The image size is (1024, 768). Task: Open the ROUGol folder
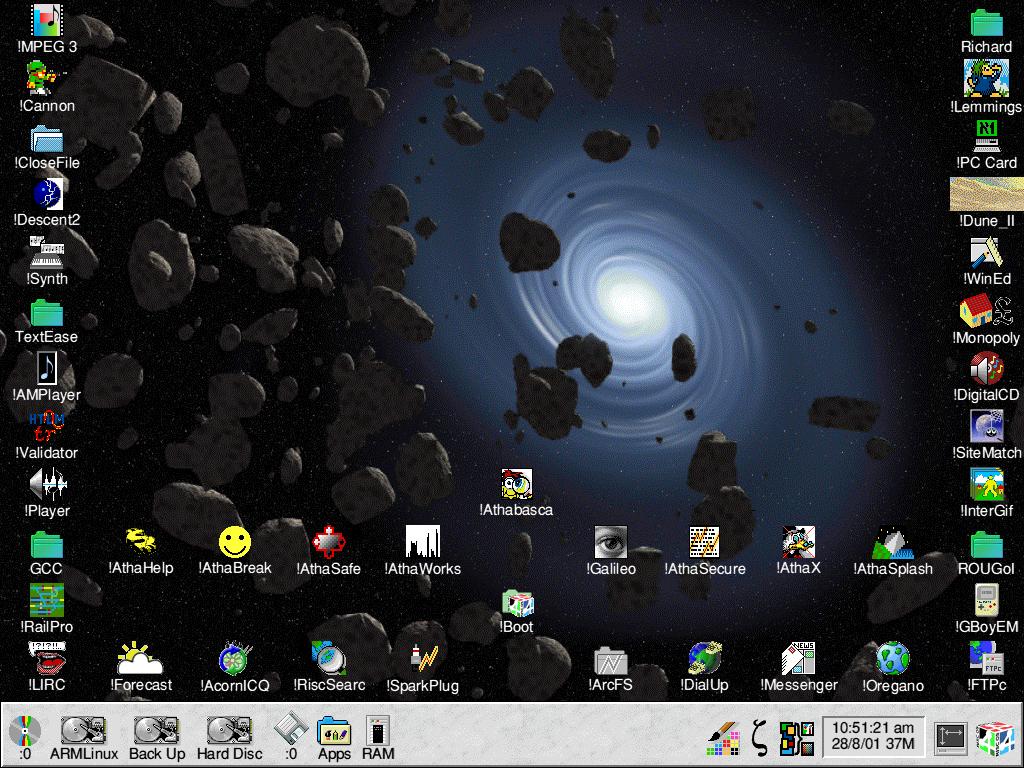987,545
